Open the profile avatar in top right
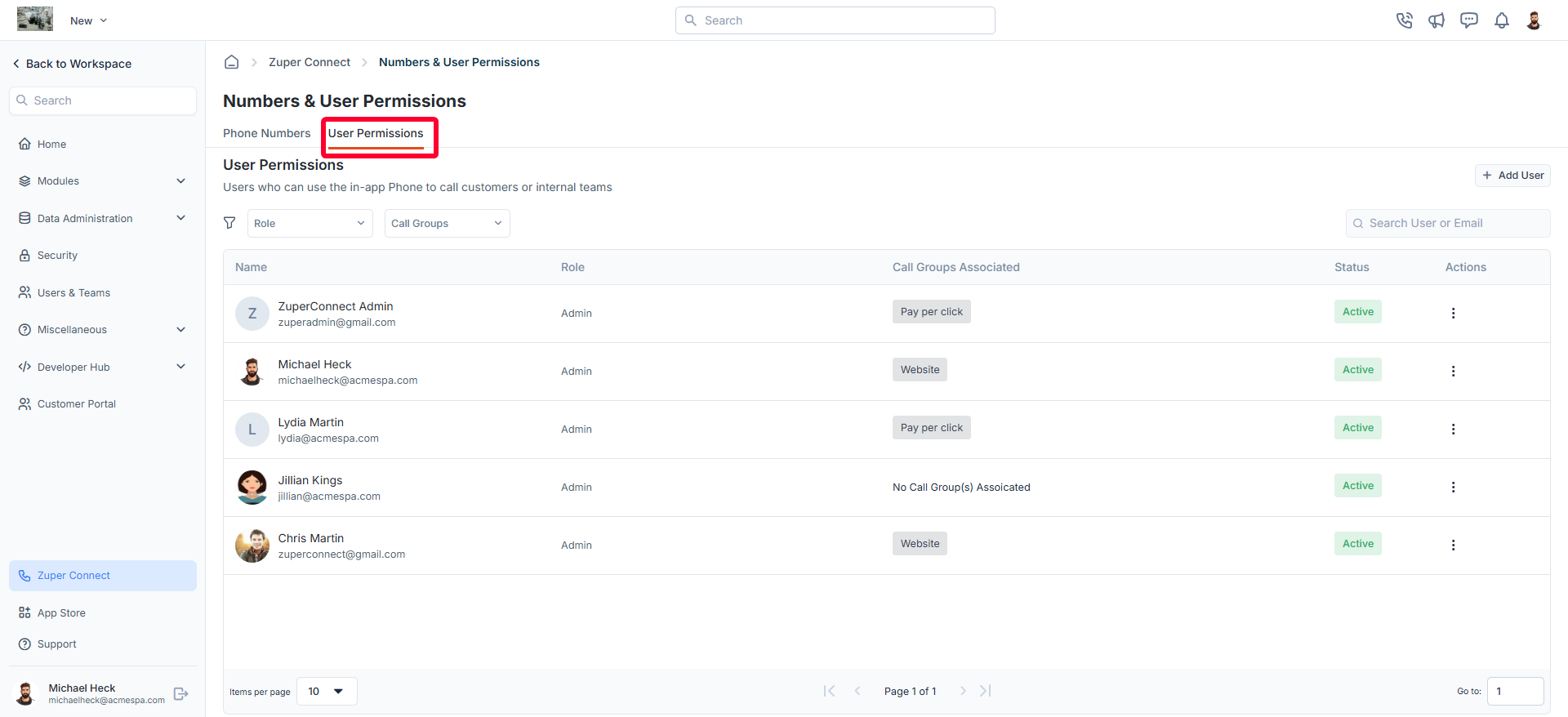Image resolution: width=1568 pixels, height=717 pixels. click(1534, 20)
